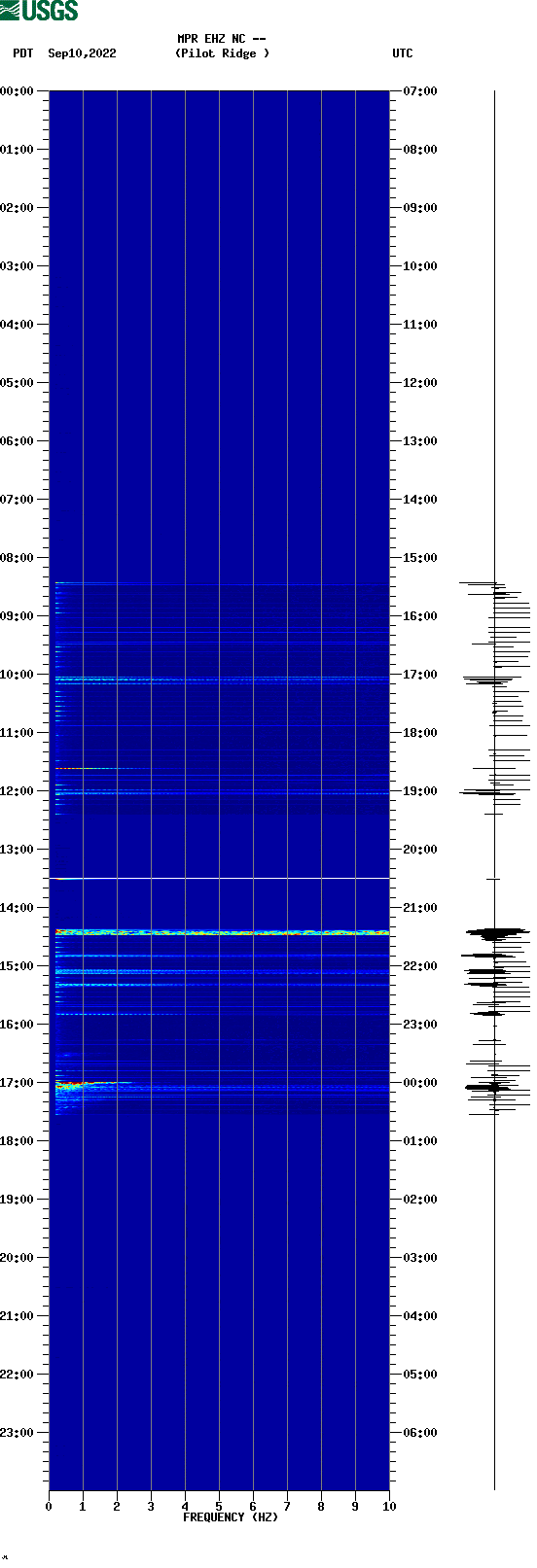Click the frequency axis value 5
Viewport: 537px width, 1568px height.
pos(219,1507)
